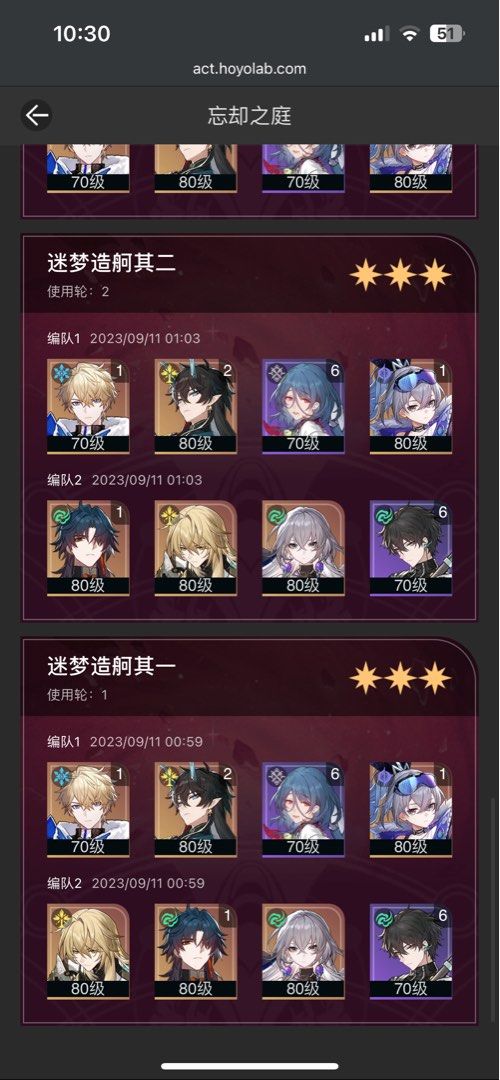Select silver-haired wind character in 迷梦造舸其二 team 2

(x=303, y=548)
